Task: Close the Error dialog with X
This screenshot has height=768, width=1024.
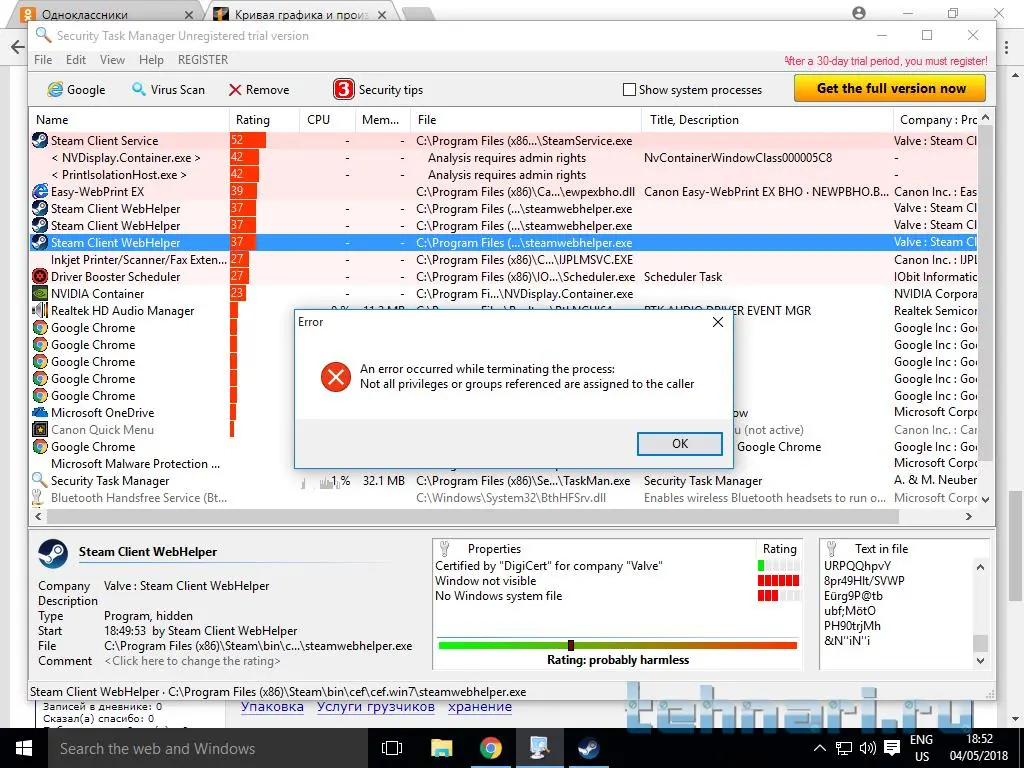Action: (x=717, y=322)
